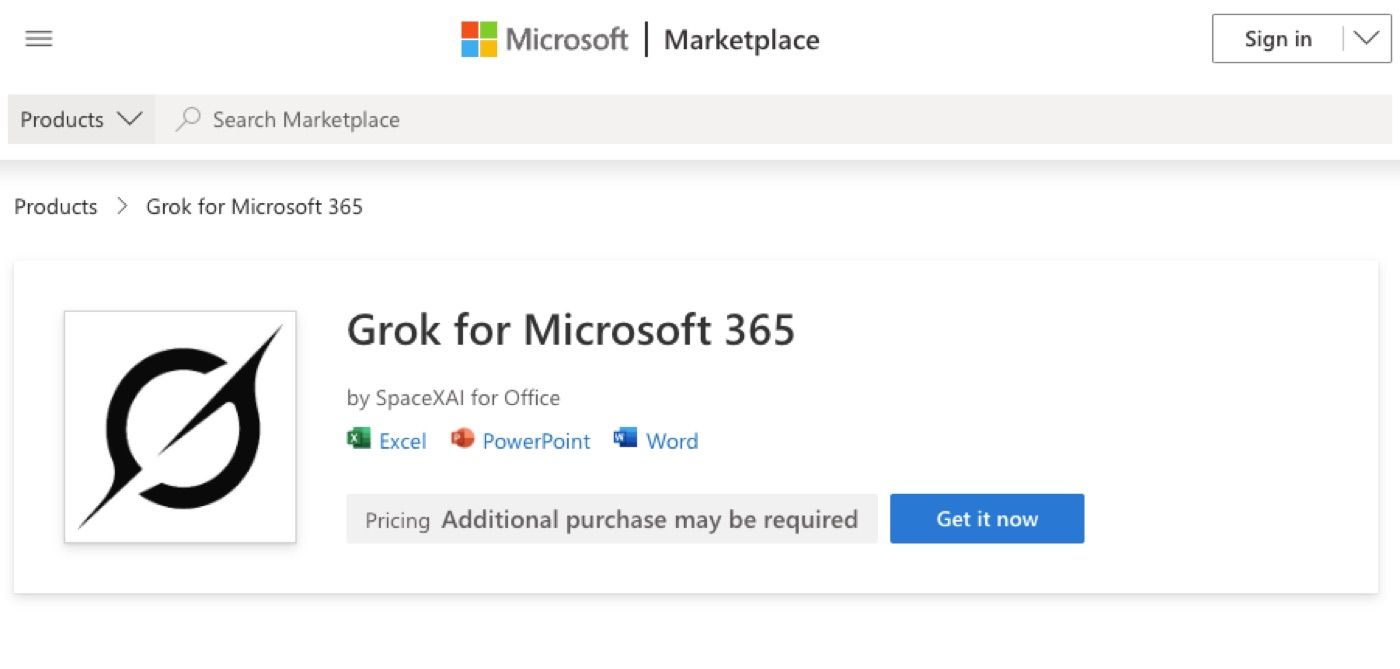This screenshot has height=669, width=1400.
Task: Open the PowerPoint link
Action: click(x=536, y=441)
